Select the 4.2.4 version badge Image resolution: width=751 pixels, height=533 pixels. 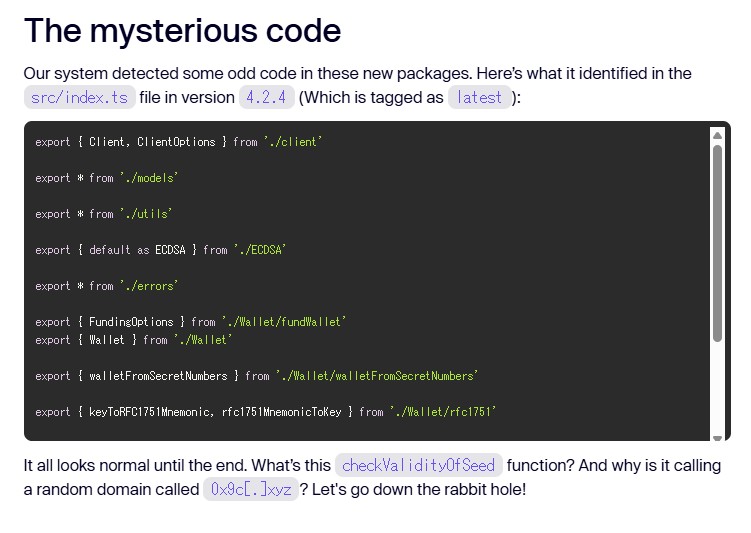tap(266, 97)
